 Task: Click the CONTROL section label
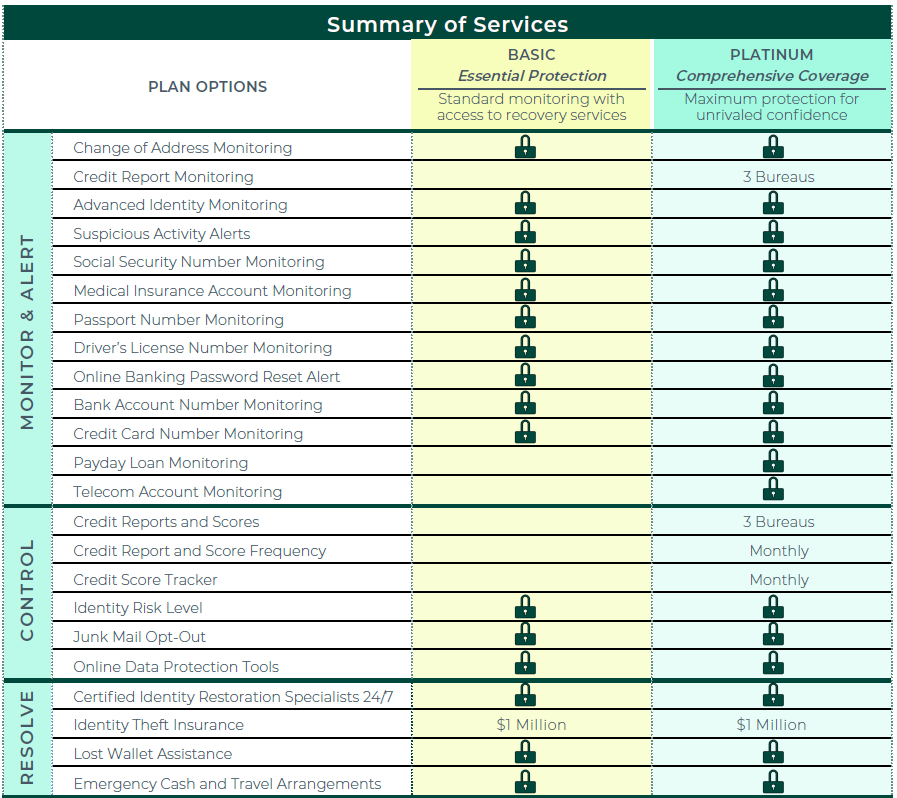pos(27,592)
